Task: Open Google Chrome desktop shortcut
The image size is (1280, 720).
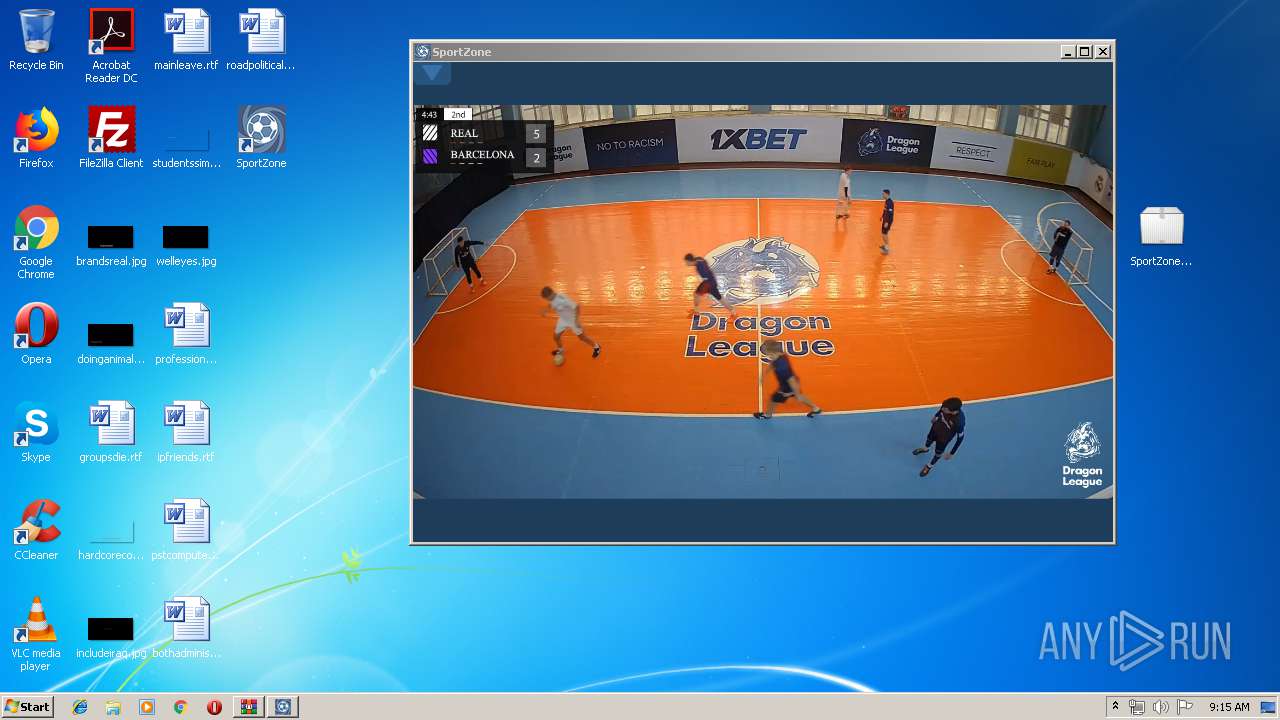Action: (x=36, y=242)
